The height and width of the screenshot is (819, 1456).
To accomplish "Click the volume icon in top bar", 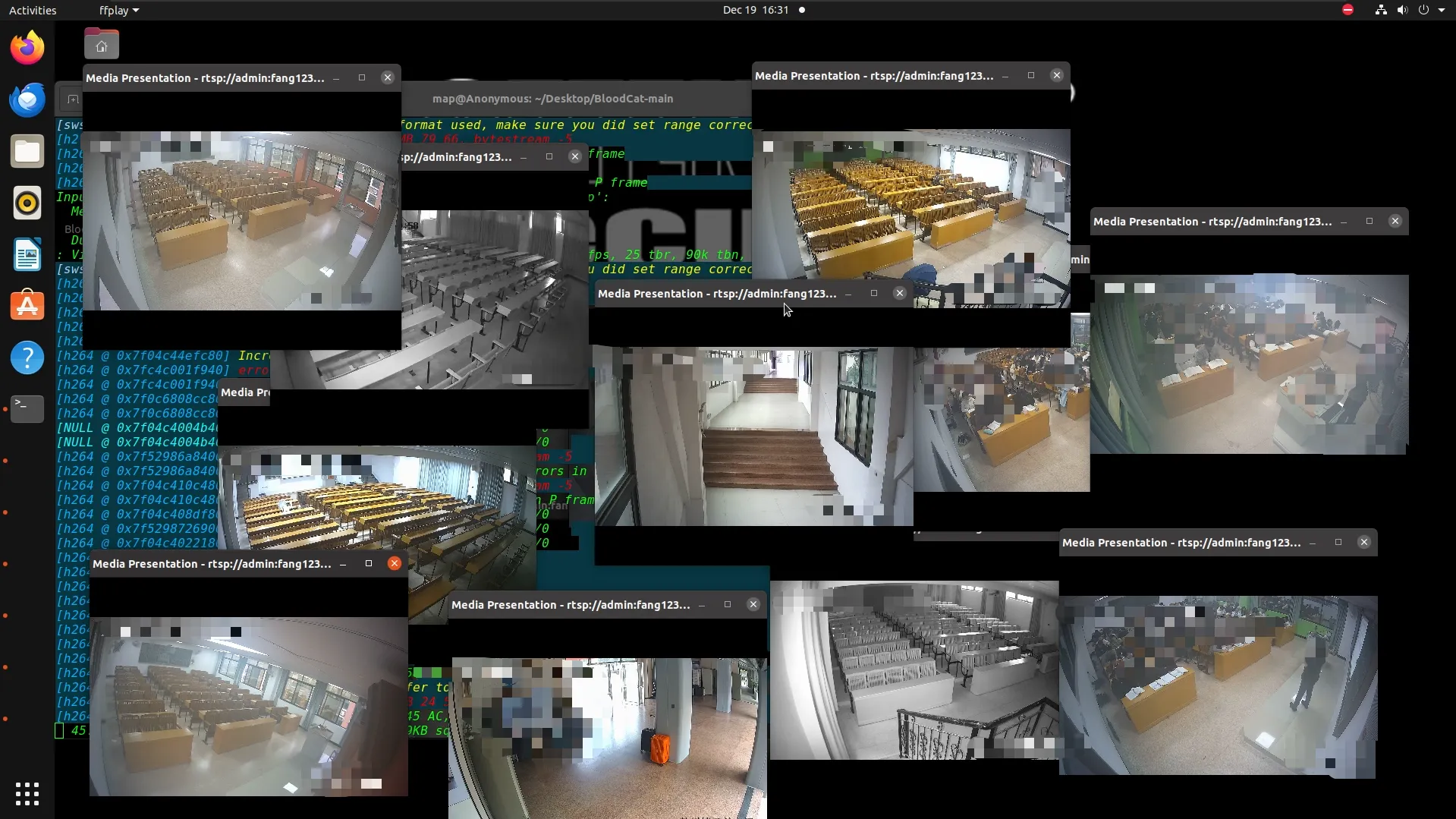I will [x=1402, y=10].
